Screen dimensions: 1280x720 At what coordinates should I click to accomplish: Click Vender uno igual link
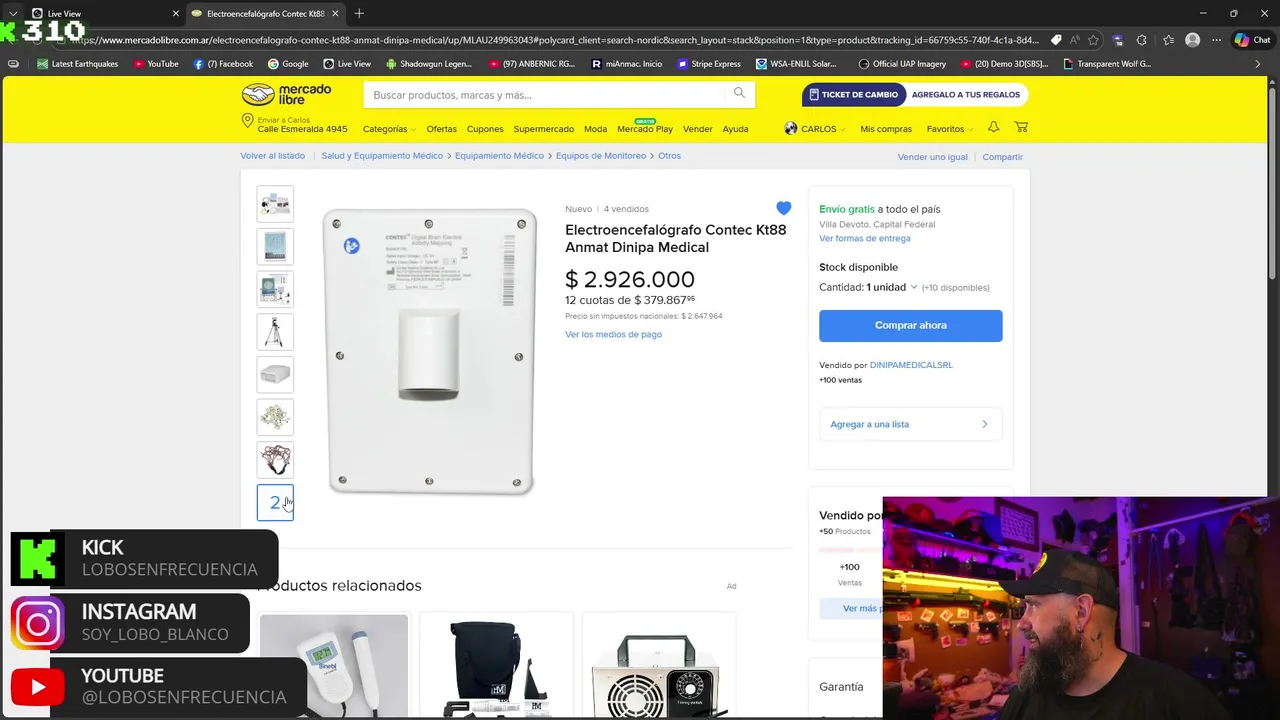pyautogui.click(x=932, y=157)
